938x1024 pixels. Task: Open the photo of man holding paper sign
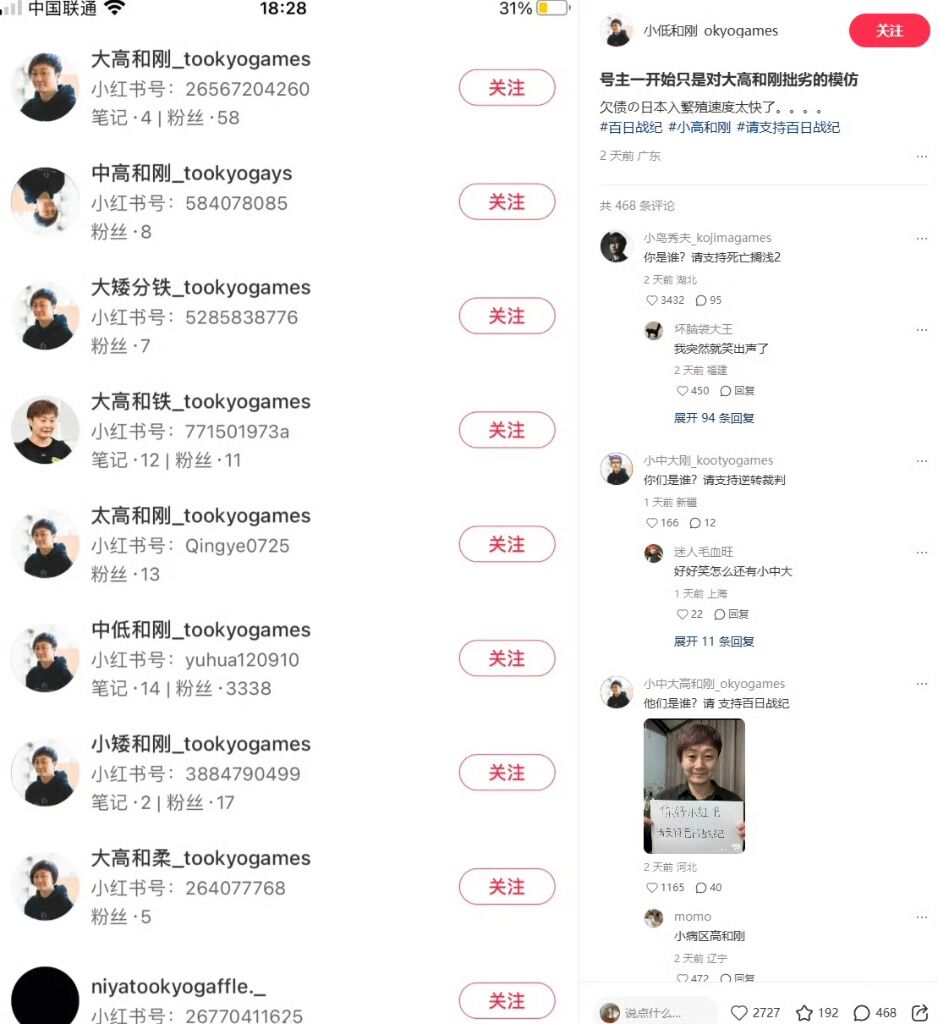[x=694, y=786]
